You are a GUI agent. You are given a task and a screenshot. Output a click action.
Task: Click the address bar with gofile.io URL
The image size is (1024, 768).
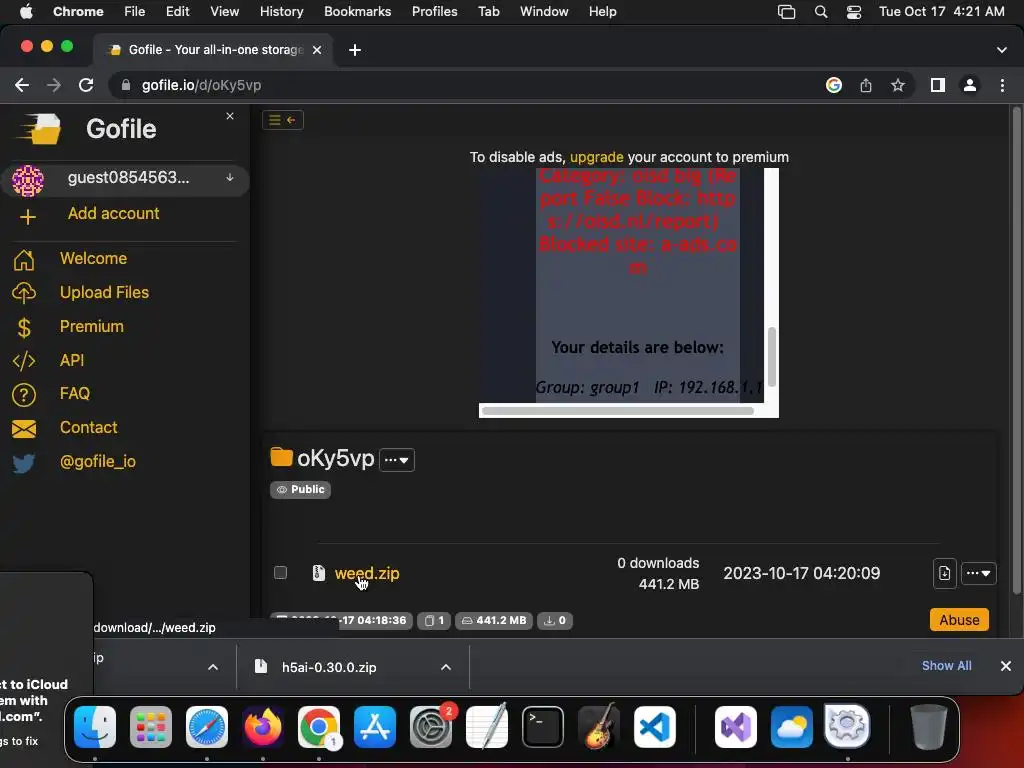467,86
